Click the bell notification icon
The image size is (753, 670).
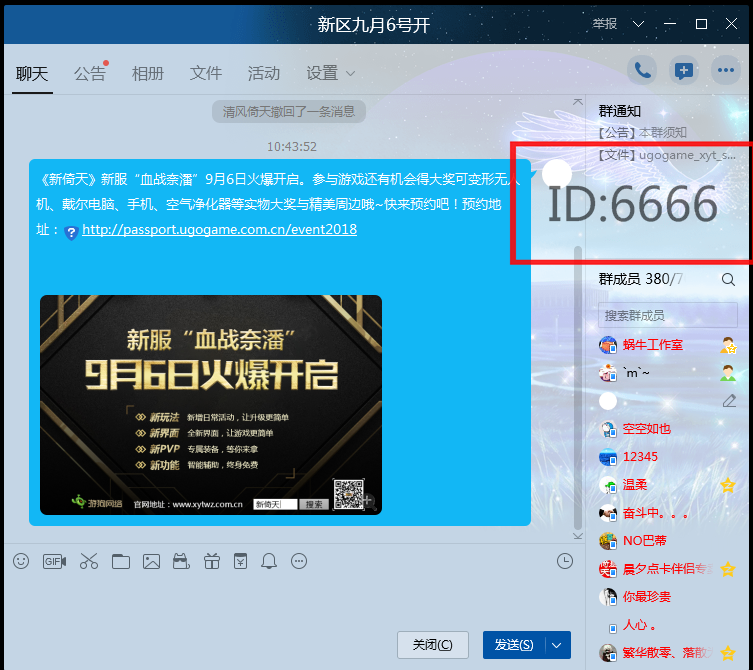point(269,561)
